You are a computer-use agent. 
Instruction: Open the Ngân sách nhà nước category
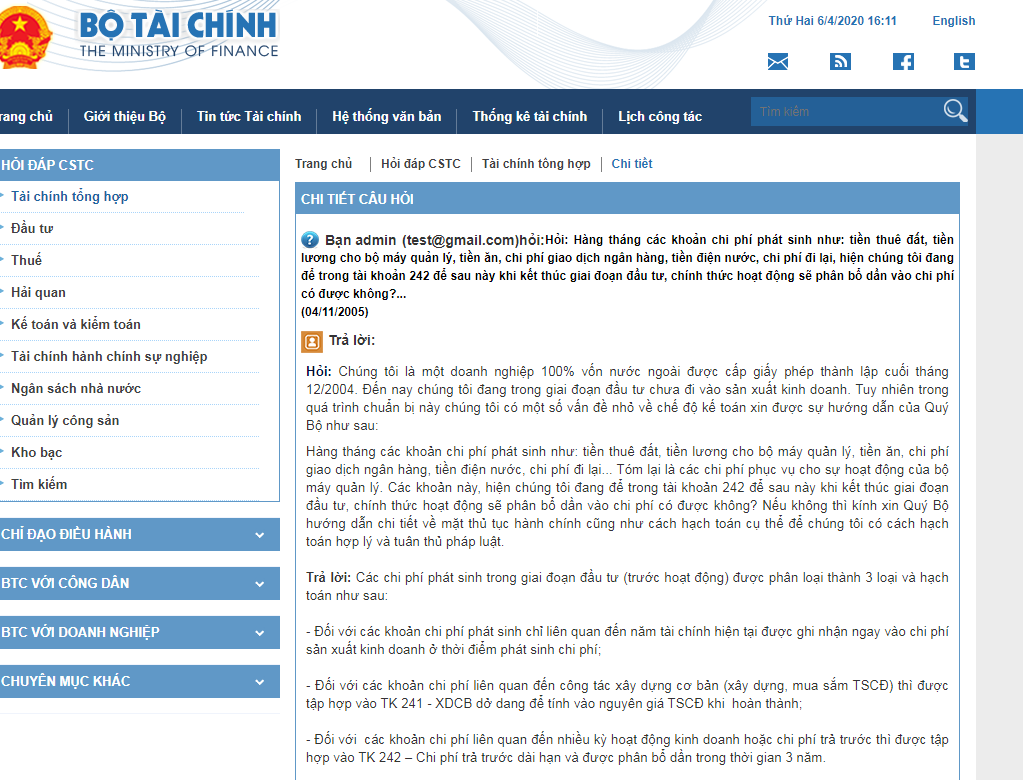(76, 389)
